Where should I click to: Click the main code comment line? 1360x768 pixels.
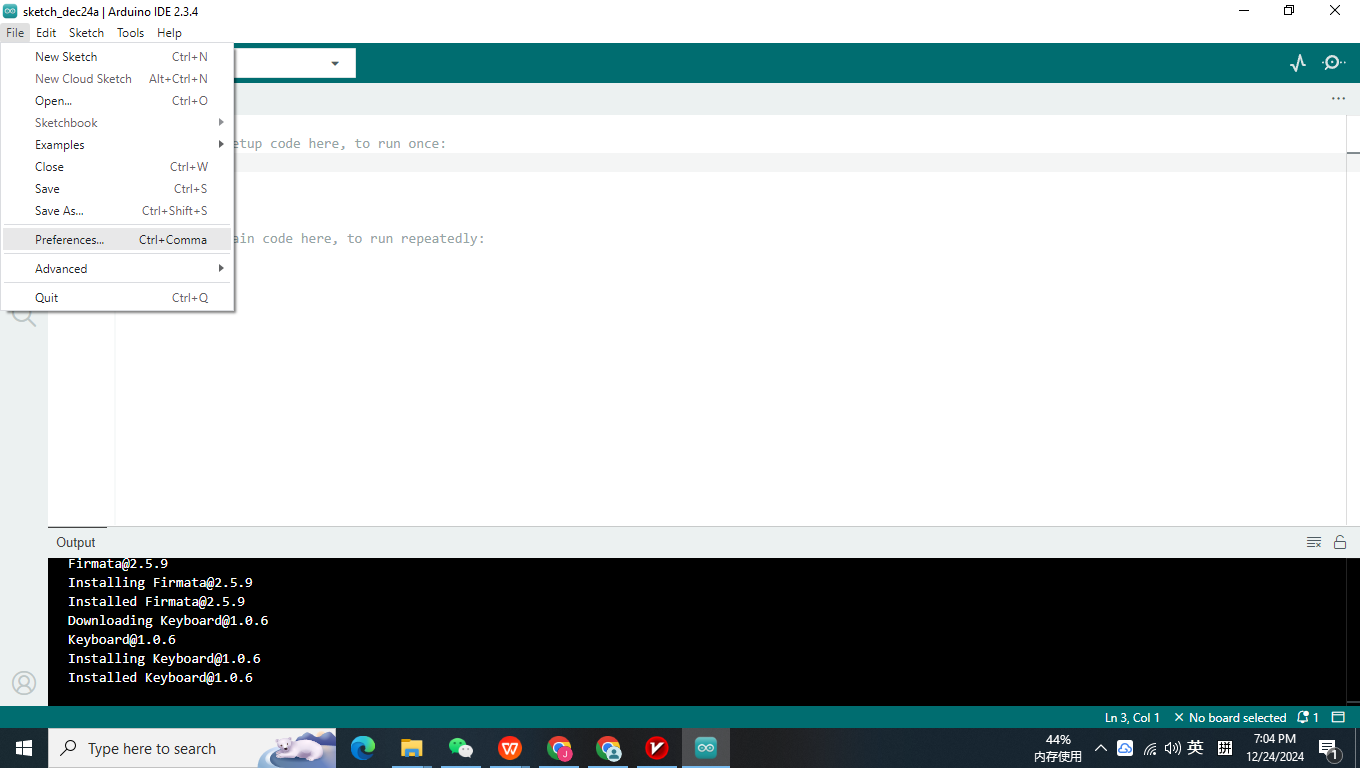(x=359, y=239)
